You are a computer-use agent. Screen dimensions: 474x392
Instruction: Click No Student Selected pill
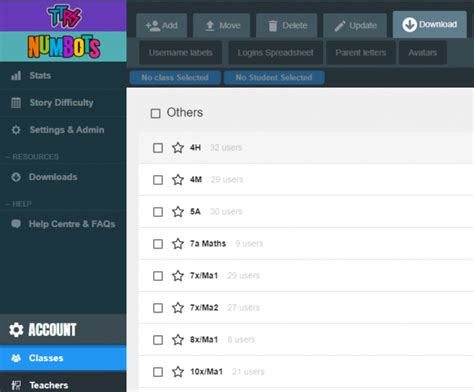tap(274, 78)
